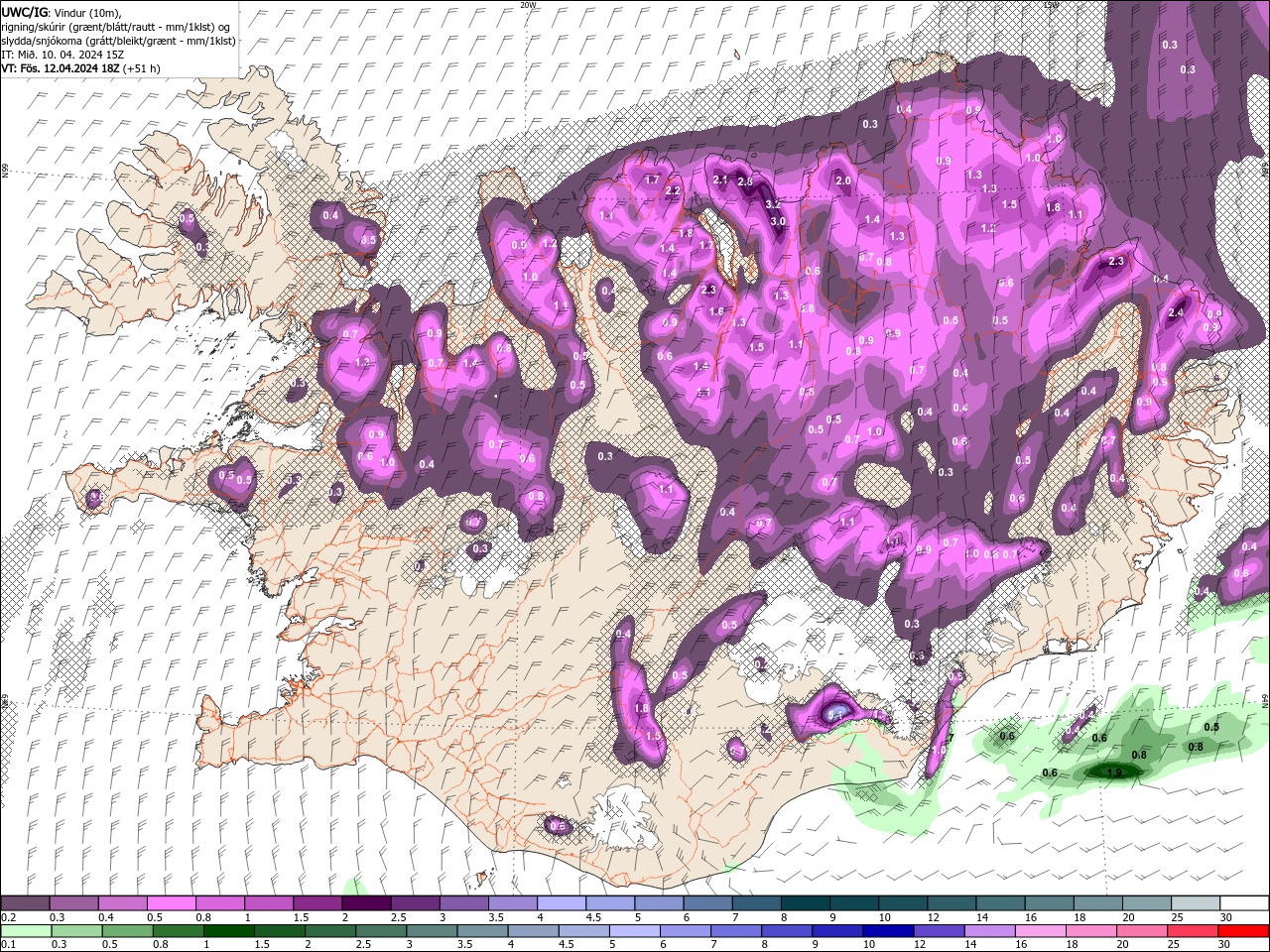This screenshot has height=952, width=1270.
Task: Click the 3.5 label on top legend row
Action: point(494,917)
